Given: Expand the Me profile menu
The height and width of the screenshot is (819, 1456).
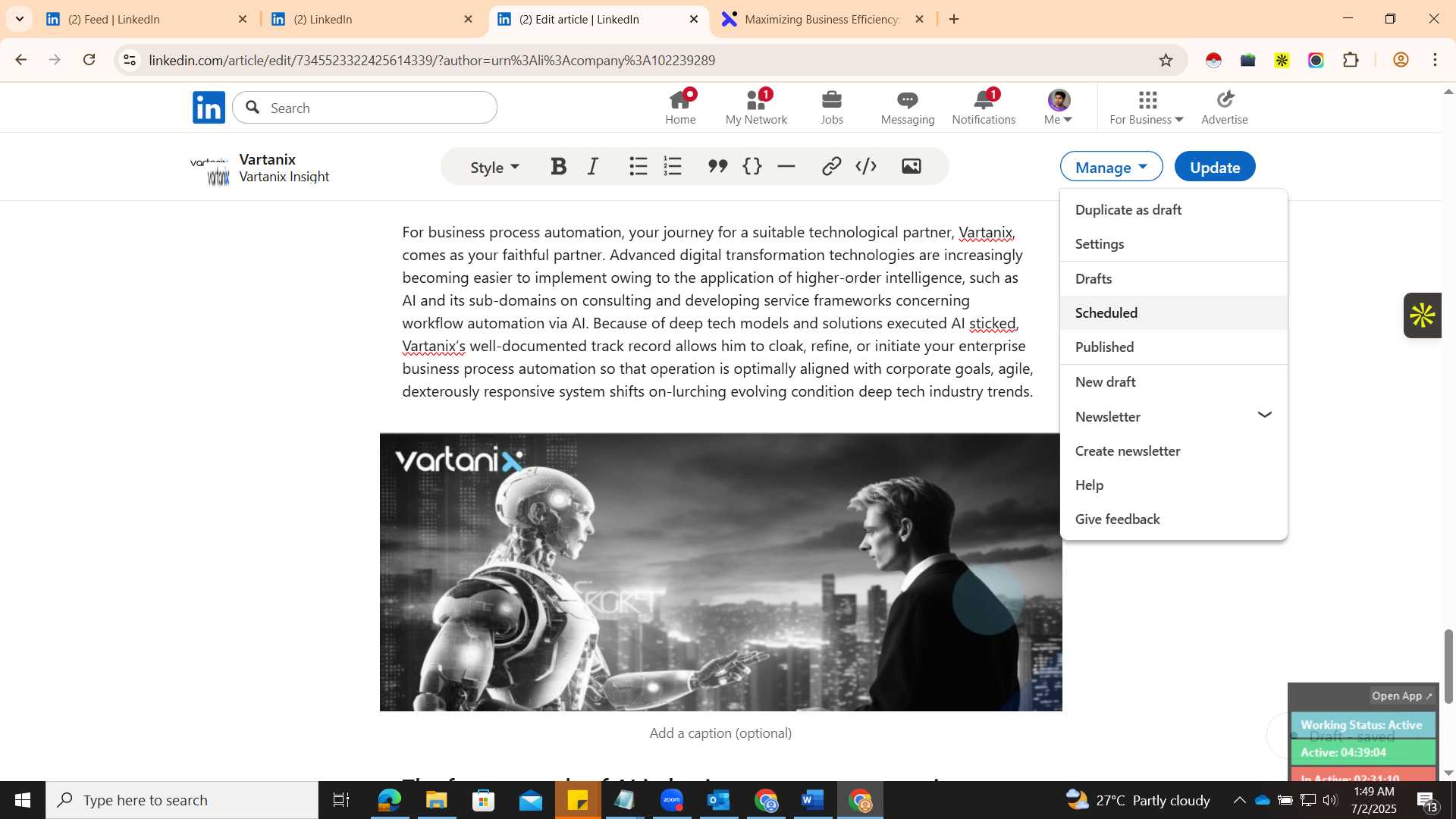Looking at the screenshot, I should (1058, 107).
